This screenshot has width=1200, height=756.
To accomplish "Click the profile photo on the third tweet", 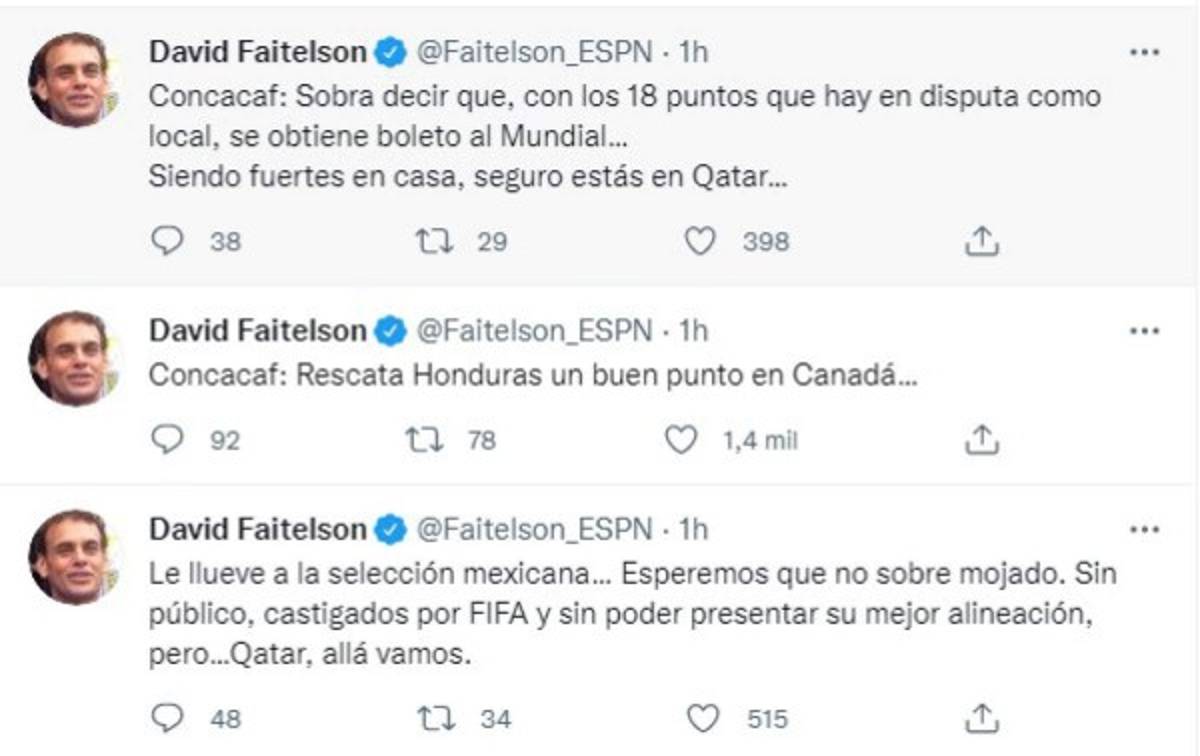I will pos(72,556).
